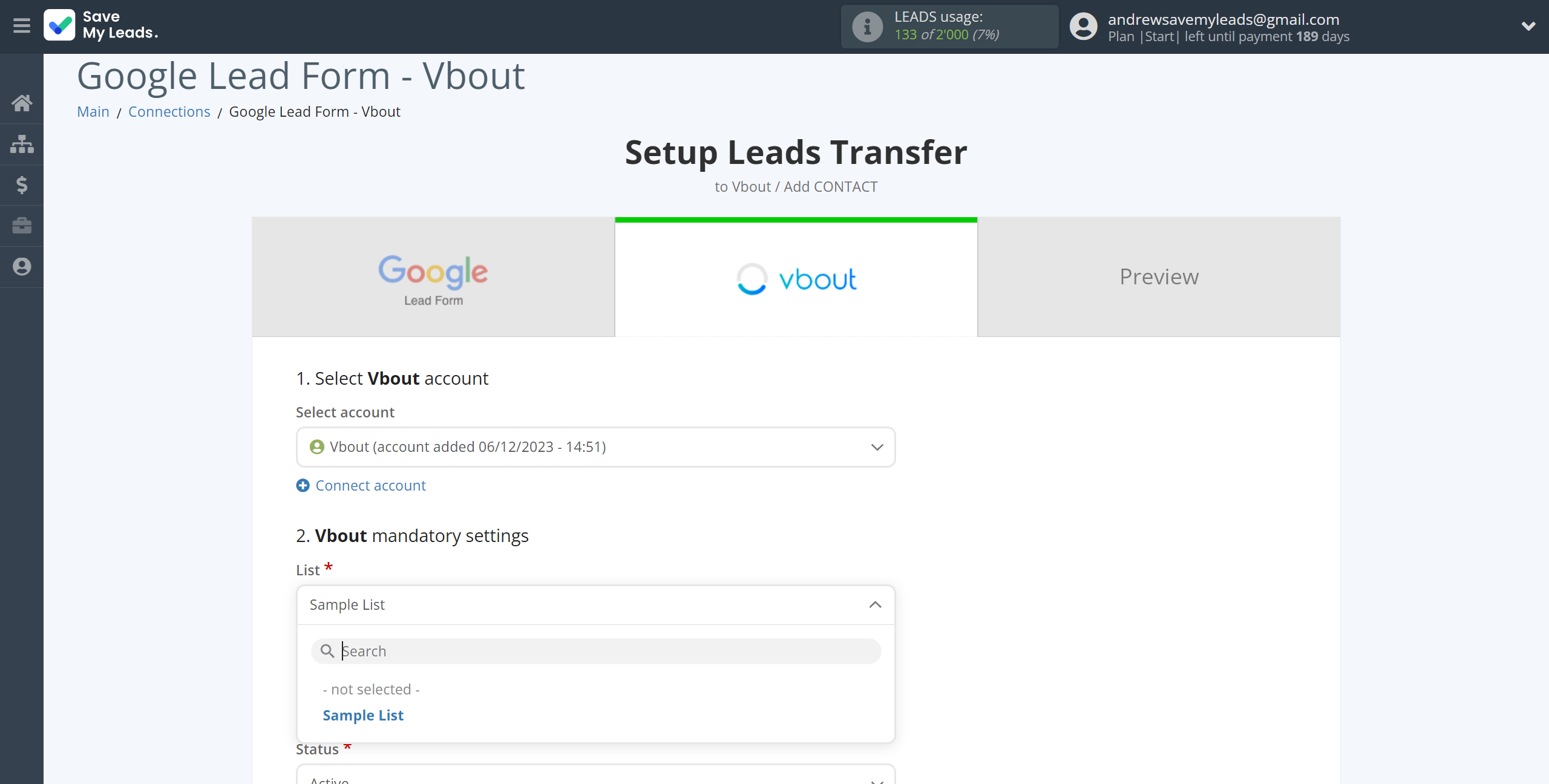Type in the List search input field

click(596, 651)
